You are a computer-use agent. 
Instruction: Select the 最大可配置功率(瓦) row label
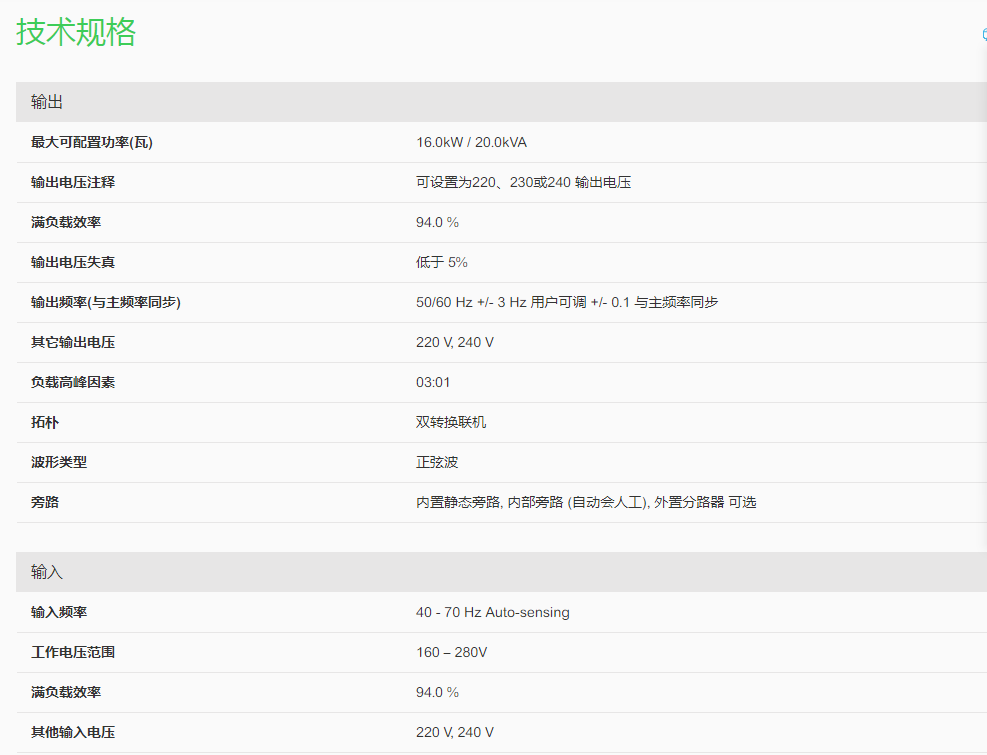click(92, 142)
